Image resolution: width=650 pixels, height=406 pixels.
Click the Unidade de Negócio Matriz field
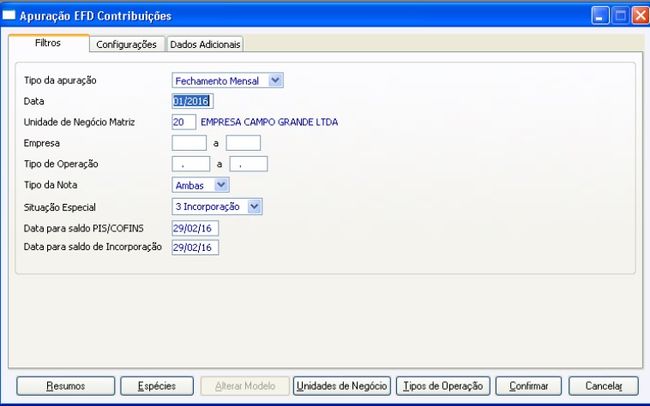(x=184, y=122)
